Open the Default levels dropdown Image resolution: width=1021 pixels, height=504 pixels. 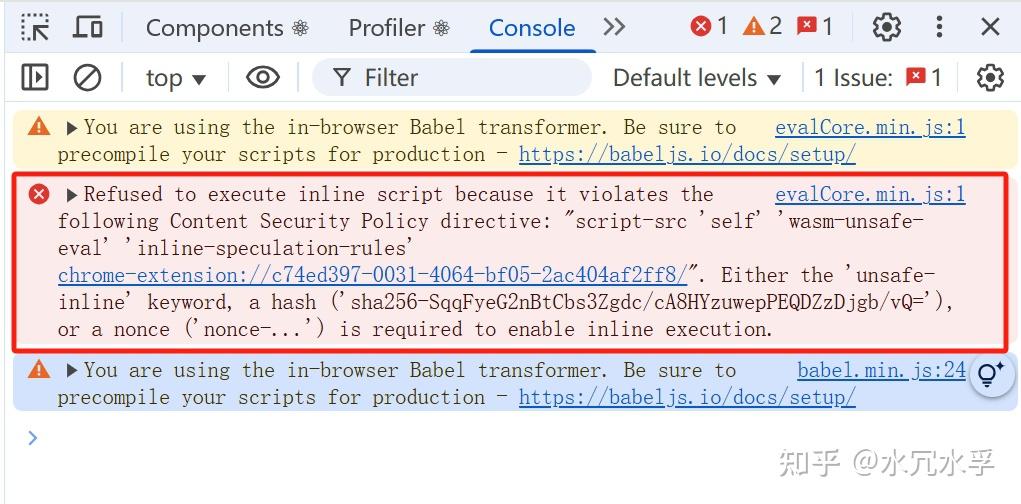point(697,78)
